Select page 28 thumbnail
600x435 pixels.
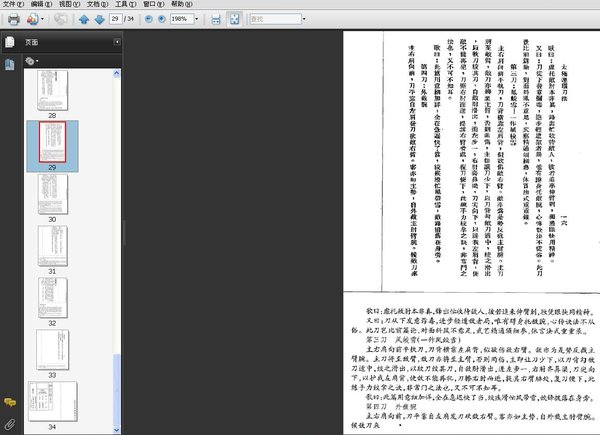tap(52, 91)
